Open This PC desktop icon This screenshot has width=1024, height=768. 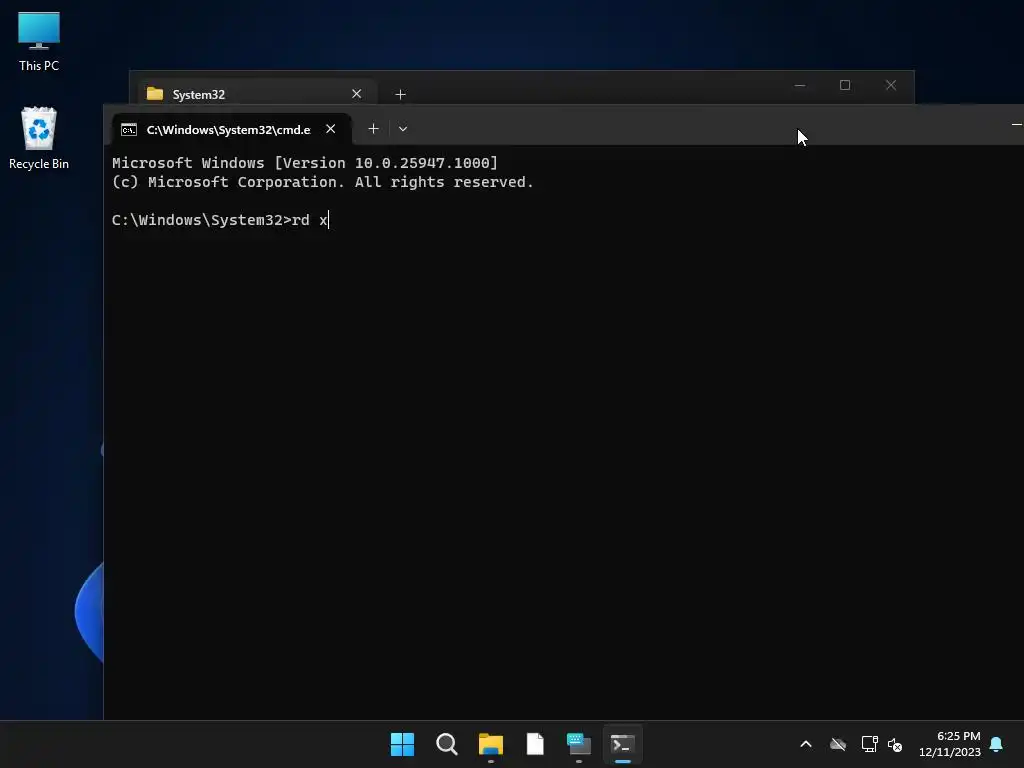39,42
